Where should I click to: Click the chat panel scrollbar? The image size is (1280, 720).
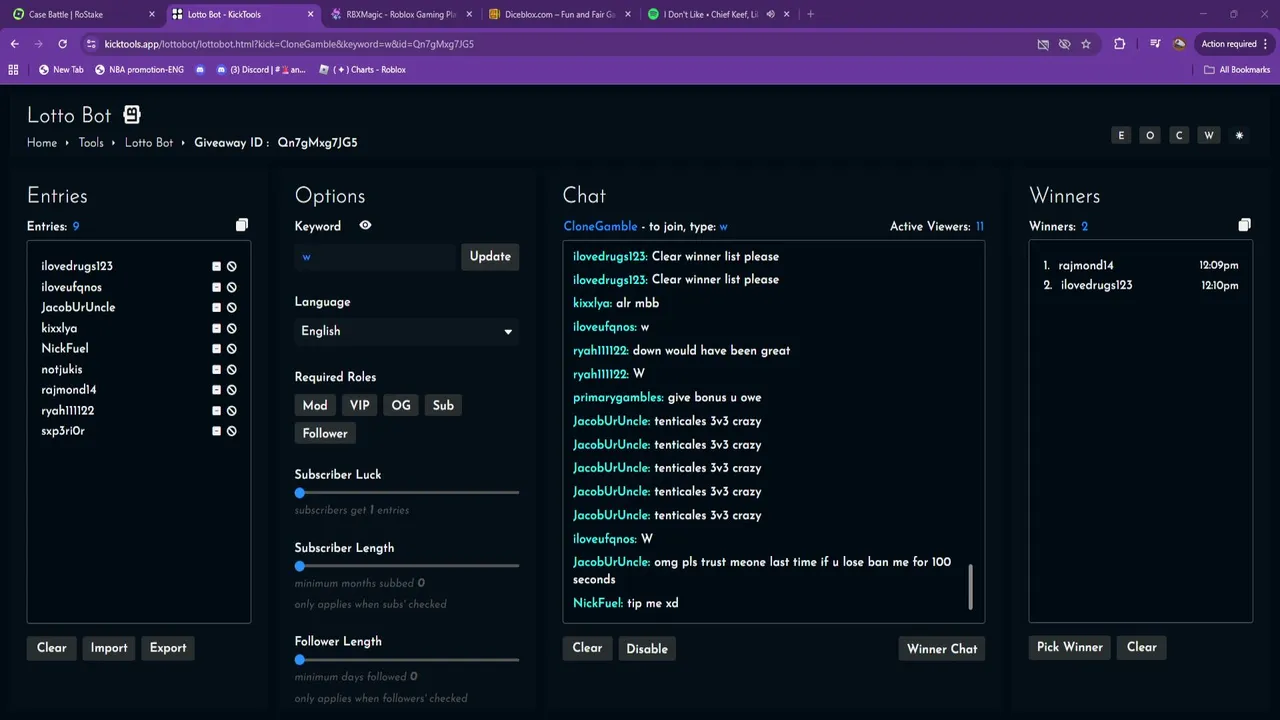click(970, 586)
